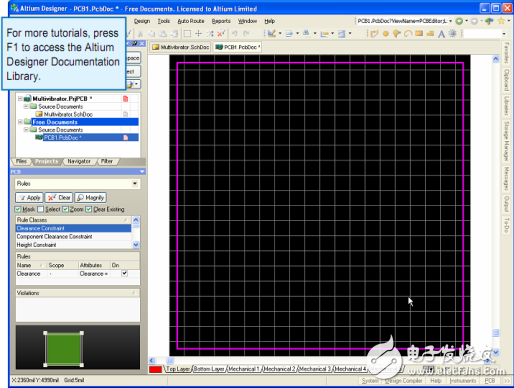
Task: Click the Select Inside Area icon
Action: click(187, 33)
